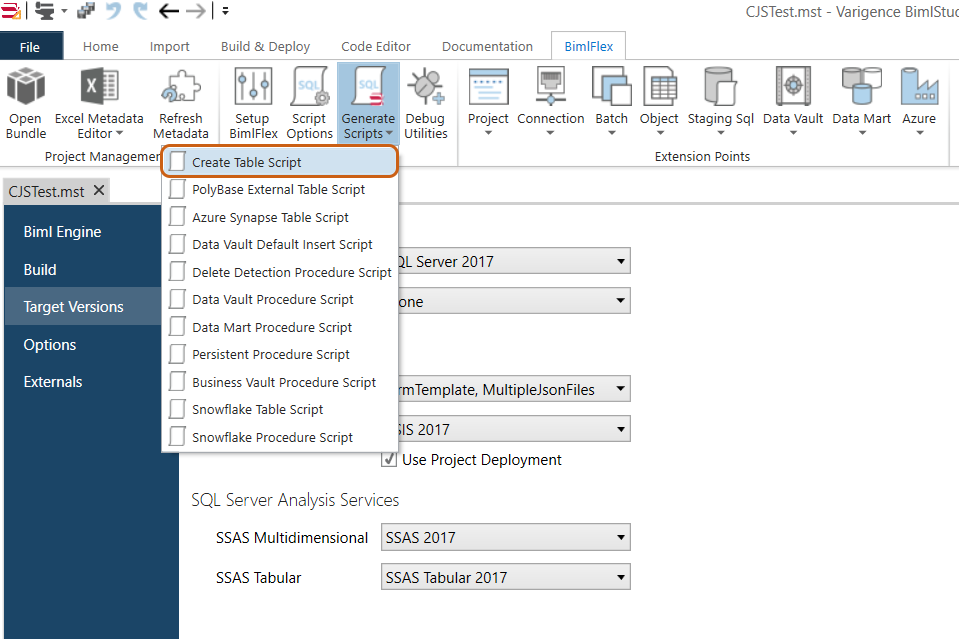Toggle the Use Project Deployment checkbox
959x639 pixels.
click(x=389, y=459)
